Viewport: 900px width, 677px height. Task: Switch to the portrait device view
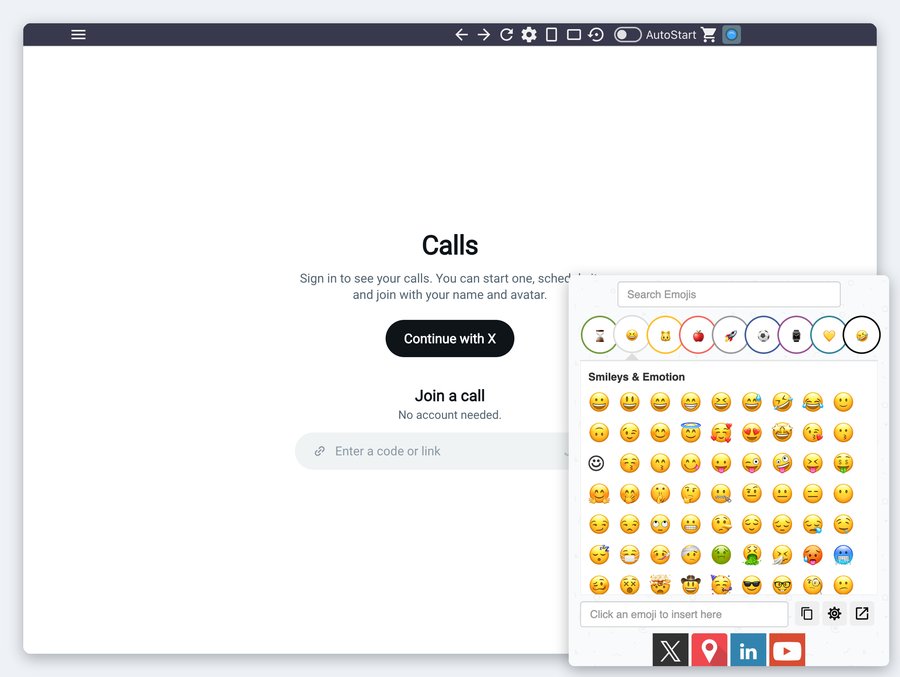click(x=551, y=34)
